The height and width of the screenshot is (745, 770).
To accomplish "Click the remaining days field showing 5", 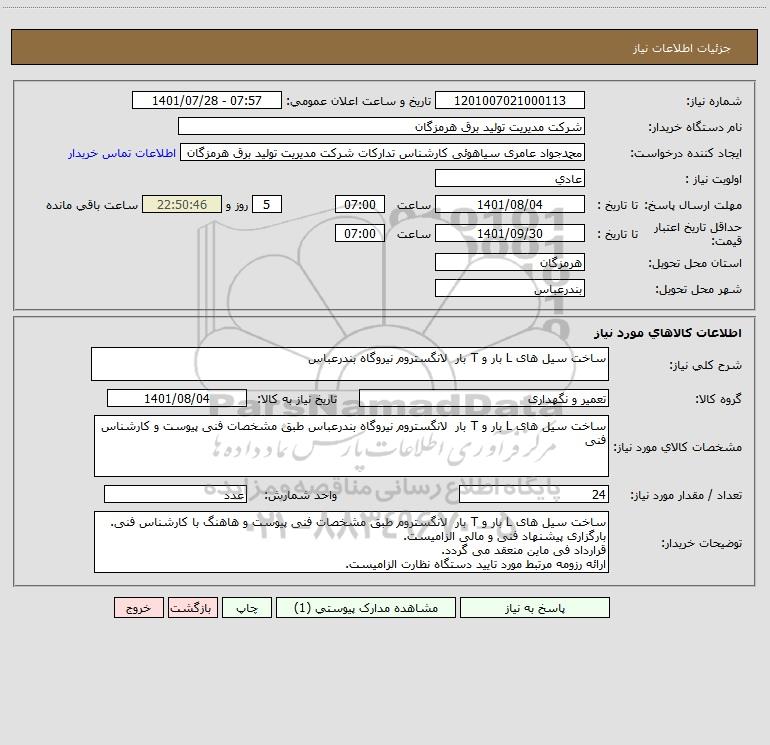I will click(x=267, y=204).
